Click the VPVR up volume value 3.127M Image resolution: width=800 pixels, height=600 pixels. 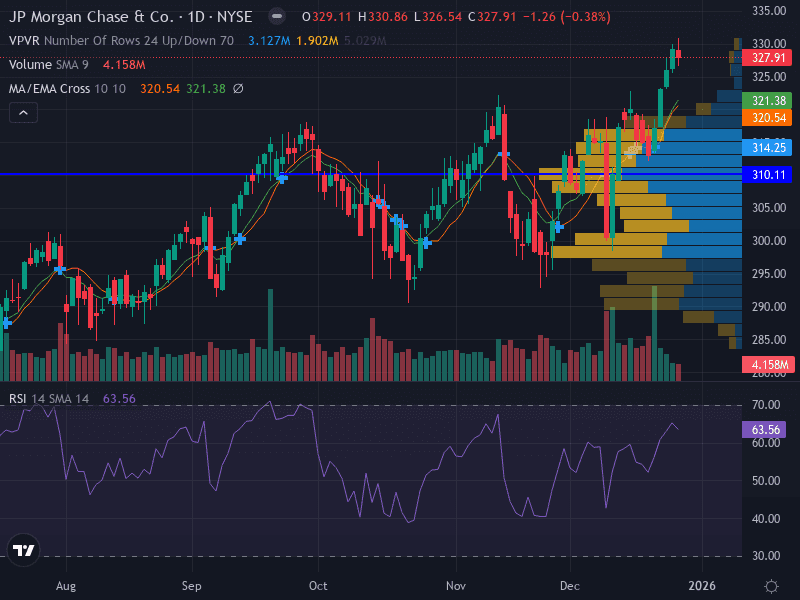point(269,41)
